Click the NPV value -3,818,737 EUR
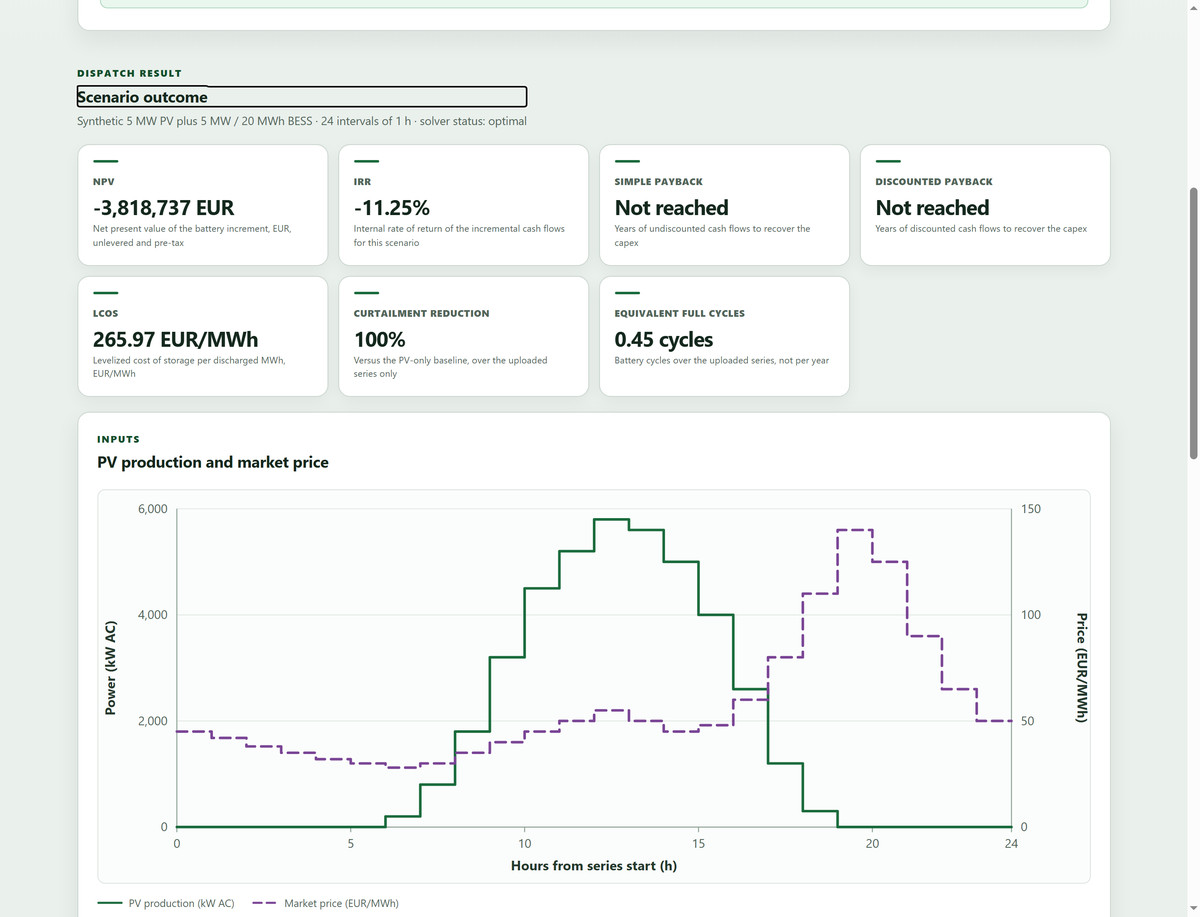This screenshot has width=1200, height=917. [163, 208]
